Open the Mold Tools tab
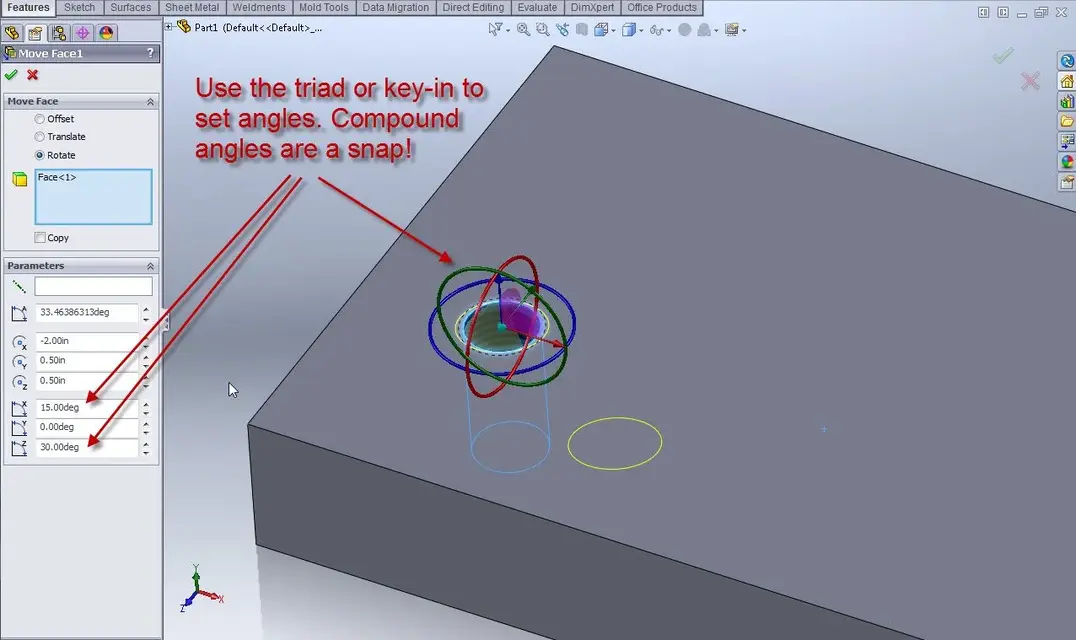Viewport: 1076px width, 640px height. pos(324,8)
